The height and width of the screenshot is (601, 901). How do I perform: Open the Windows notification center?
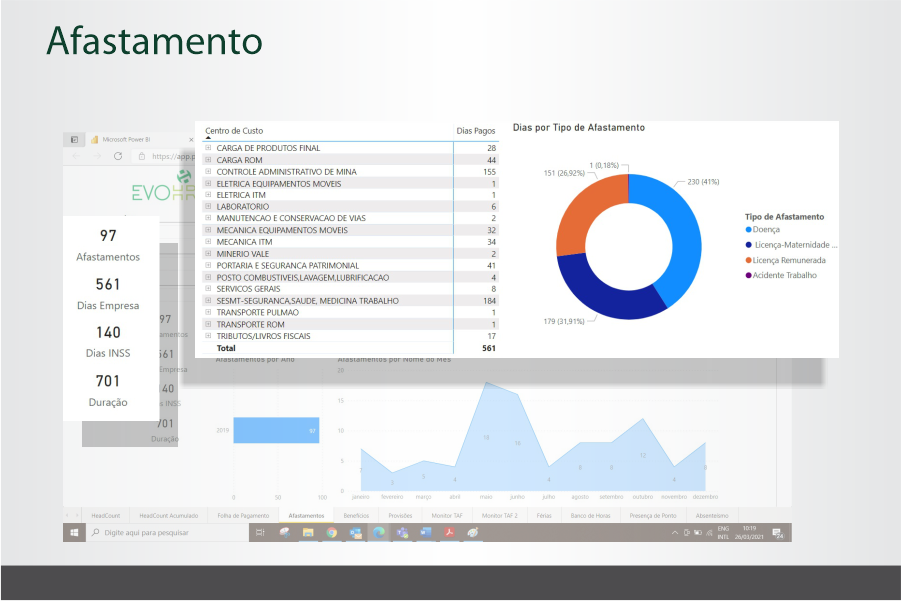tap(777, 533)
